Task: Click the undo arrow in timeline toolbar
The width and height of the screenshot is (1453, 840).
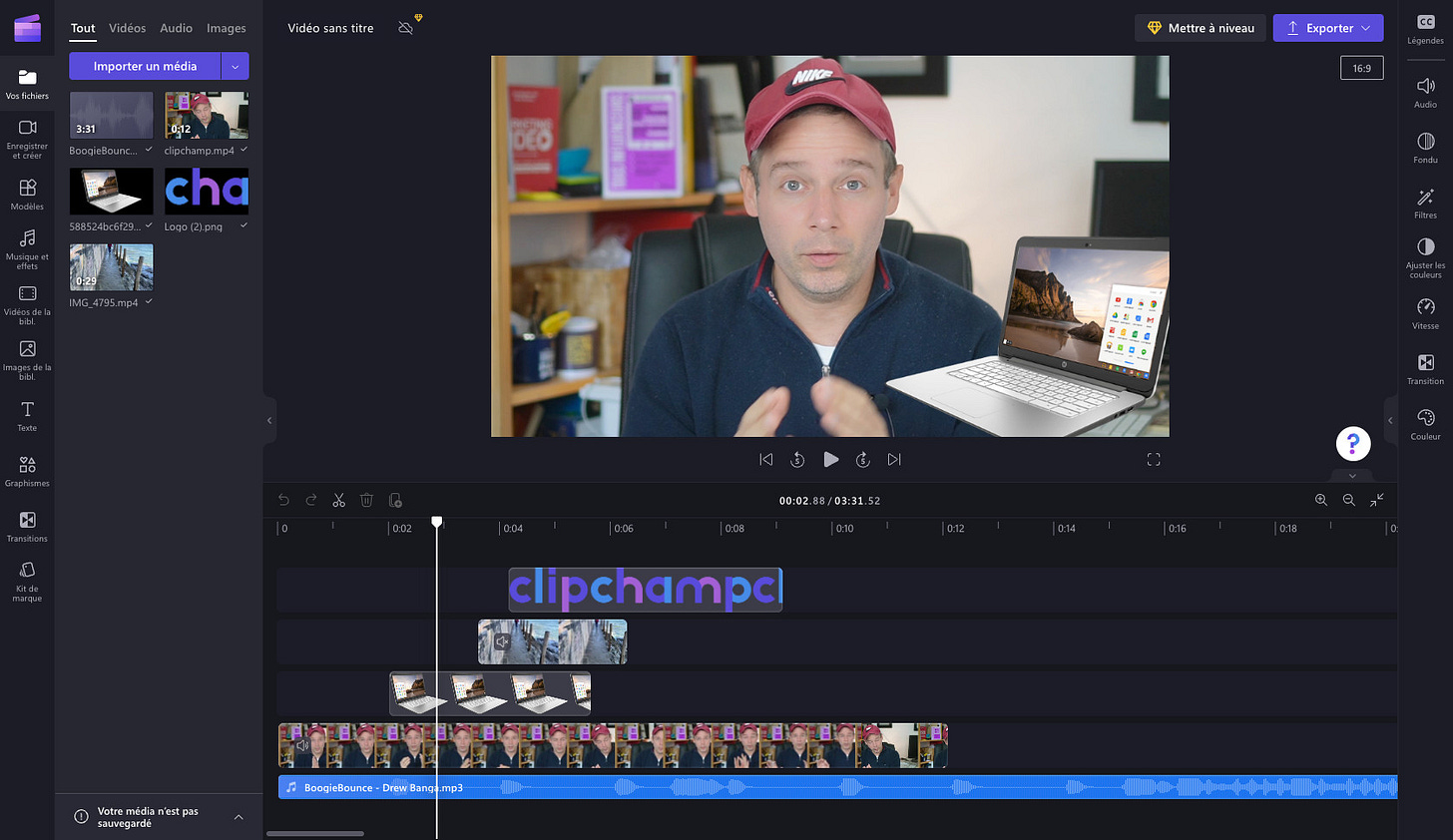Action: click(x=283, y=500)
